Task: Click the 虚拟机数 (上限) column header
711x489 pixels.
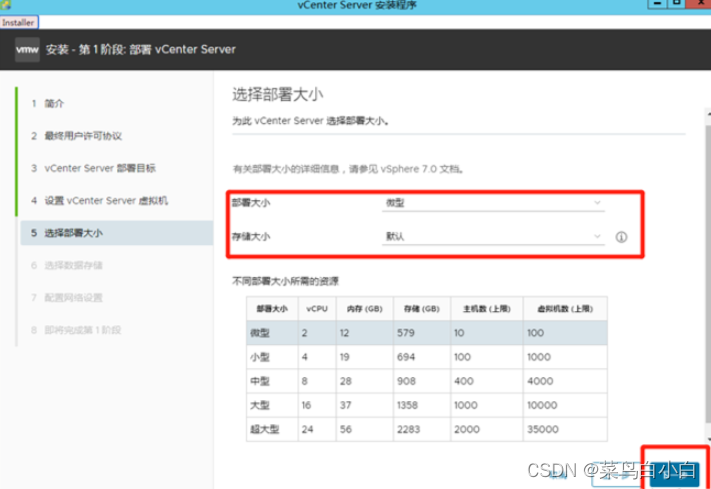Action: [565, 309]
